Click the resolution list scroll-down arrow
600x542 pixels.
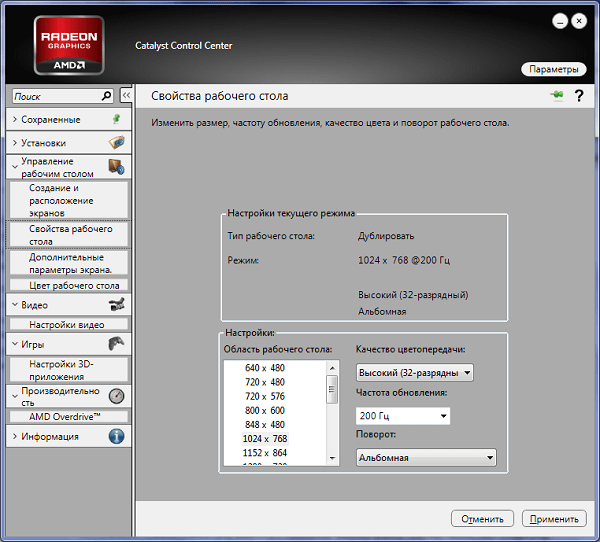coord(332,458)
